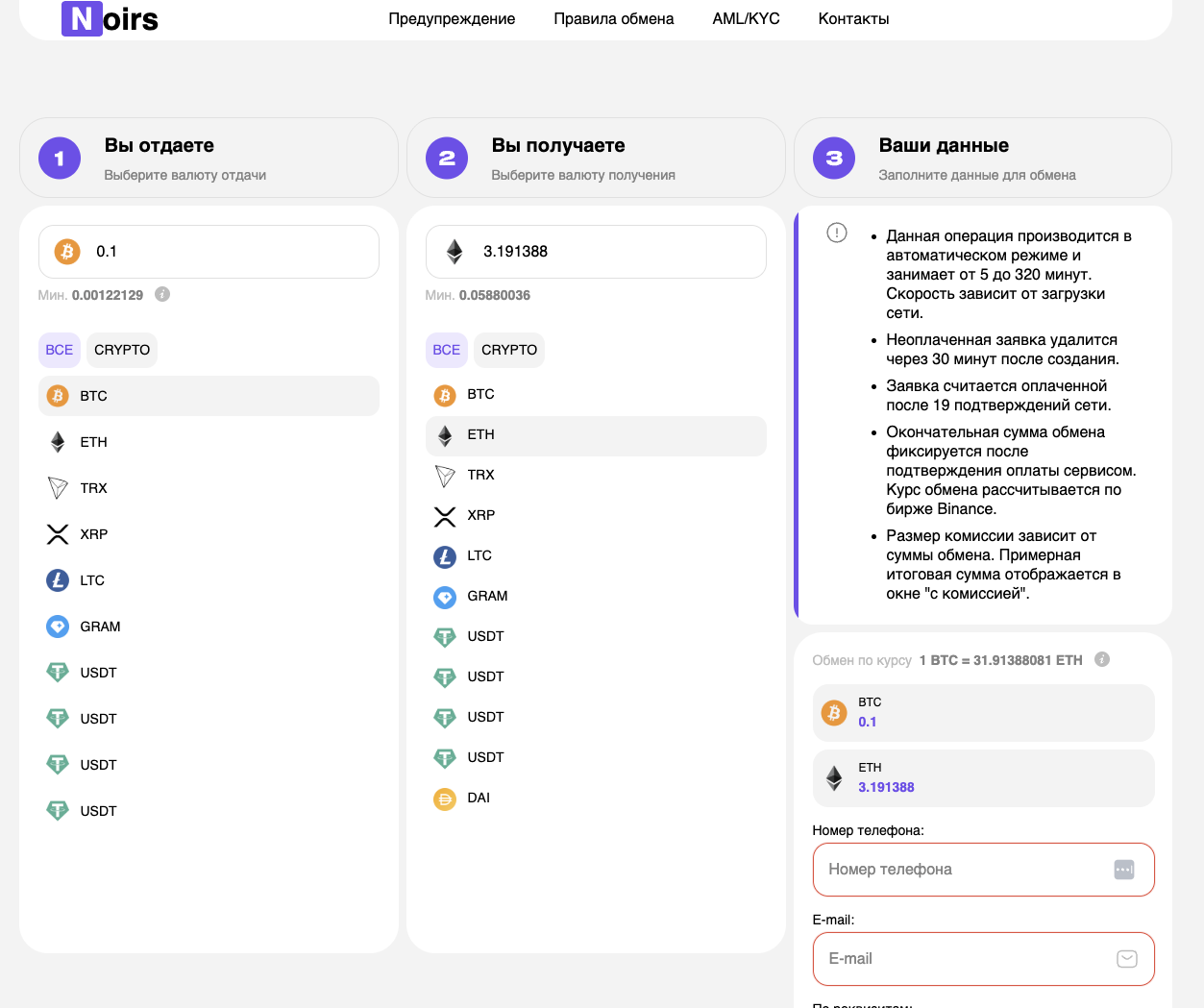Switch to ВСЕ tab under Вы отдаете
This screenshot has height=1008, width=1204.
point(60,350)
